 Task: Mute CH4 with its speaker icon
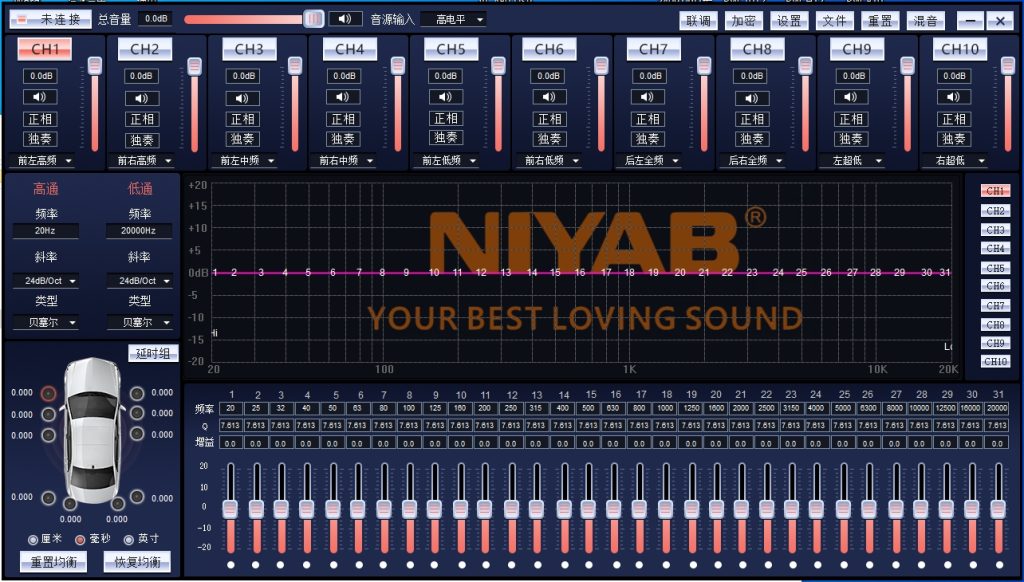click(x=343, y=97)
